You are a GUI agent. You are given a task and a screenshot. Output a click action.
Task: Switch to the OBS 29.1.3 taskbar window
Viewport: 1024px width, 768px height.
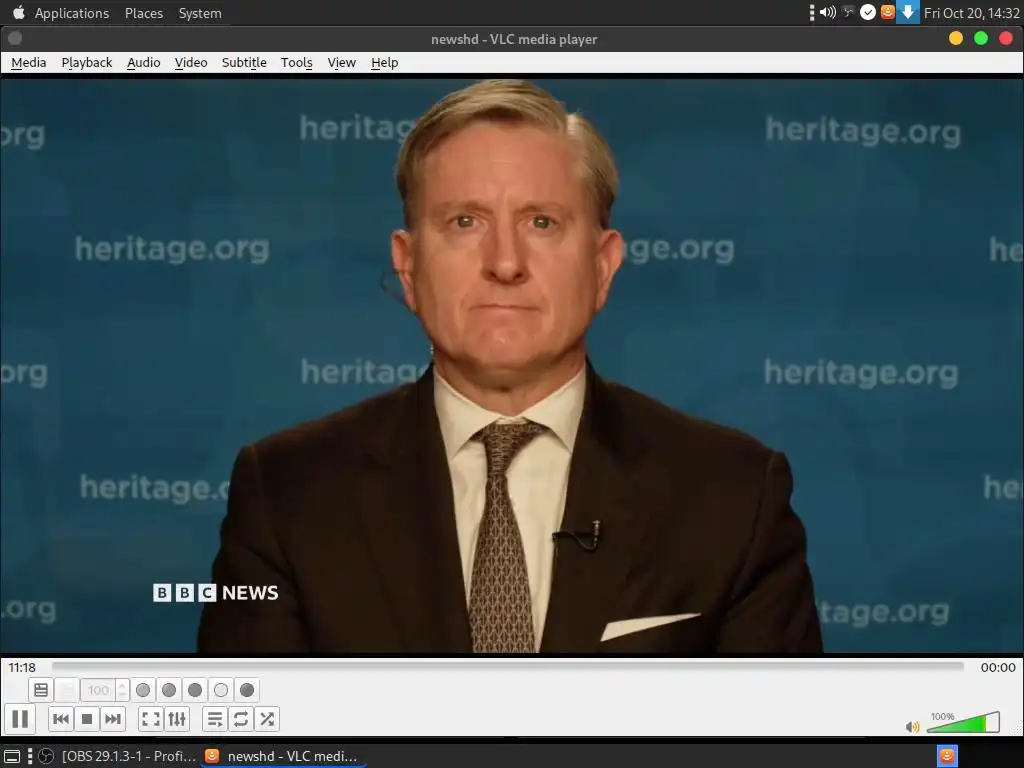(x=118, y=756)
